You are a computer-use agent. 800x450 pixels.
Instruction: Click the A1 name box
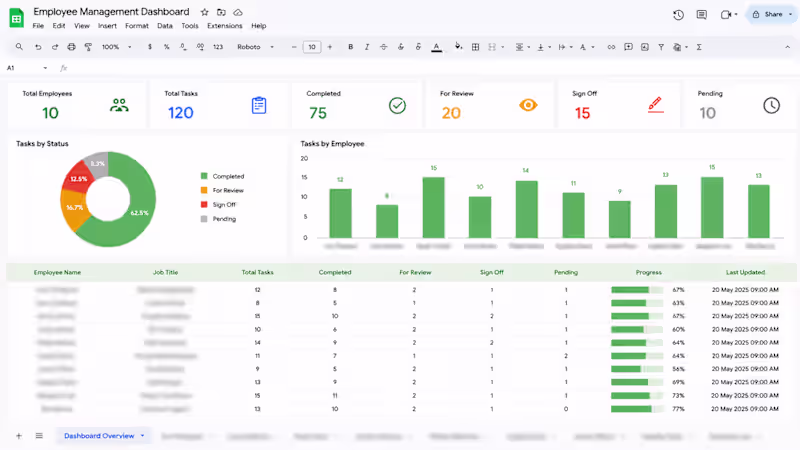click(x=26, y=68)
